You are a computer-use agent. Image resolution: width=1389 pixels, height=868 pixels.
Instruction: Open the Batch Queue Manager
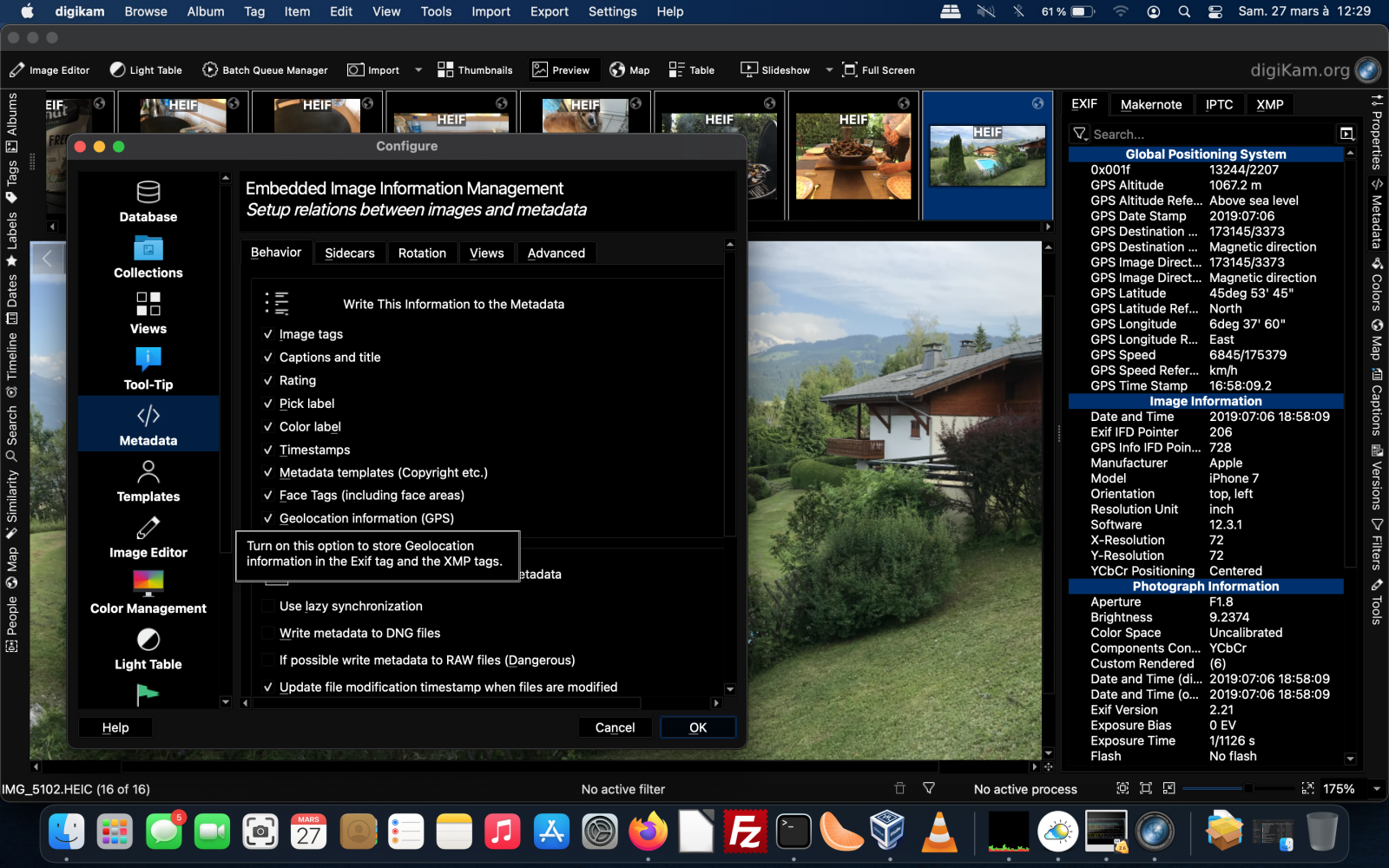265,69
